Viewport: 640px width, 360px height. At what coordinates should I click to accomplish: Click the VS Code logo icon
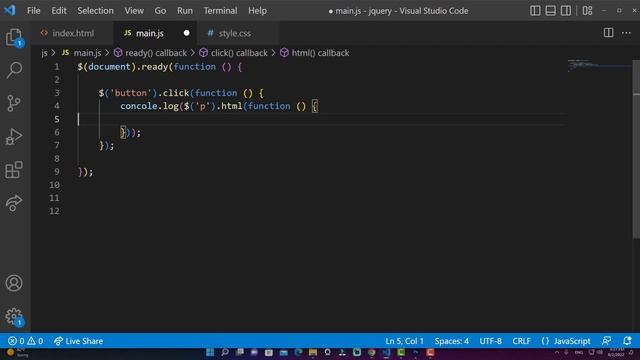click(9, 10)
